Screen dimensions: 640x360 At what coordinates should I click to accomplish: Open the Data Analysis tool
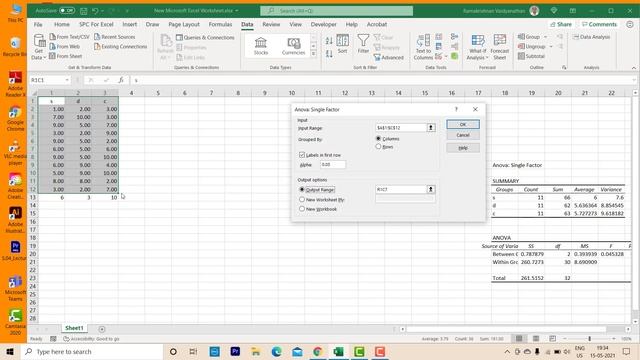591,37
